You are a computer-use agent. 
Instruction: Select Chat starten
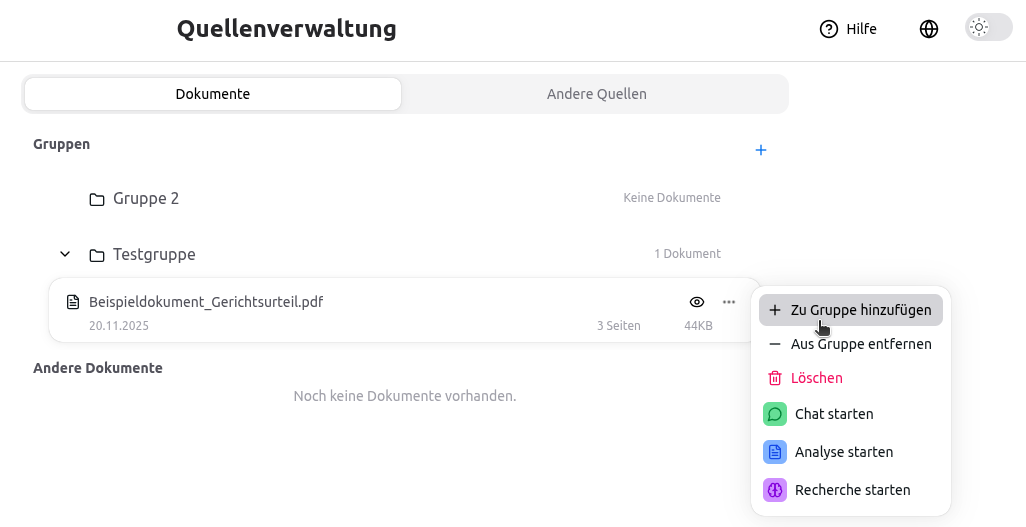pos(851,414)
